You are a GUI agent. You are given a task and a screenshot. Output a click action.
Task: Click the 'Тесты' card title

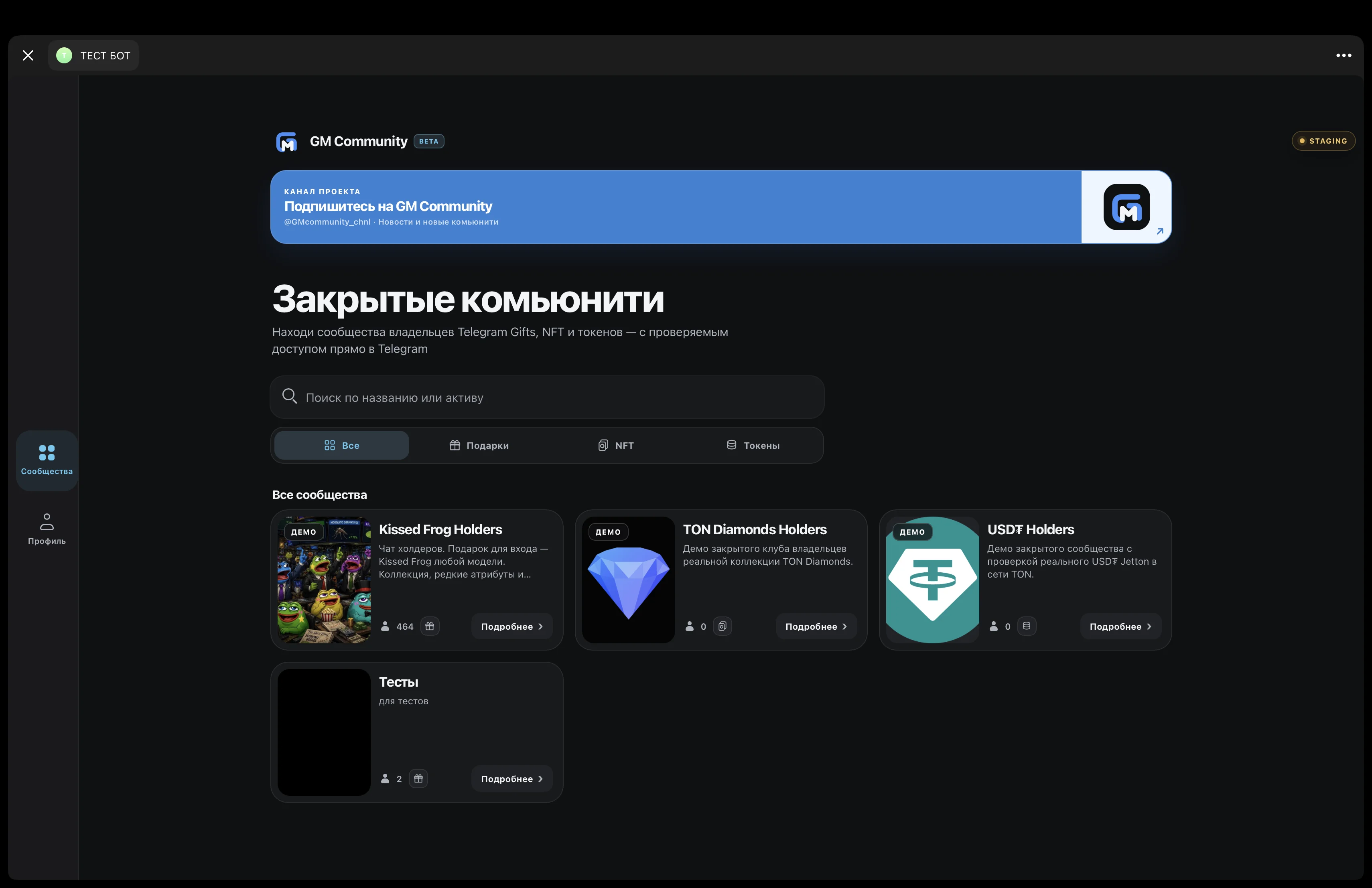pos(398,682)
